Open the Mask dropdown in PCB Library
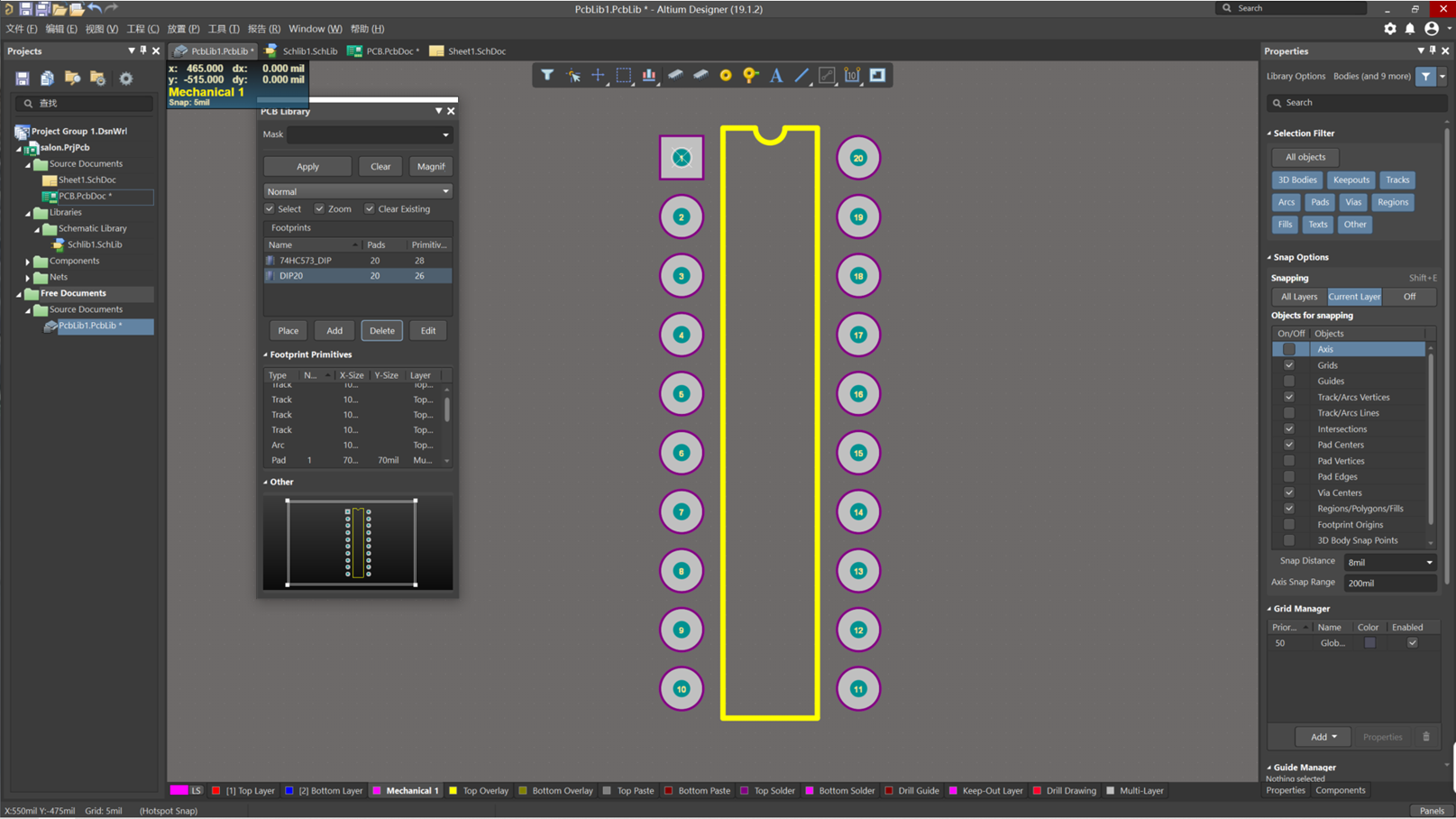Screen dimensions: 1456x819 (445, 134)
